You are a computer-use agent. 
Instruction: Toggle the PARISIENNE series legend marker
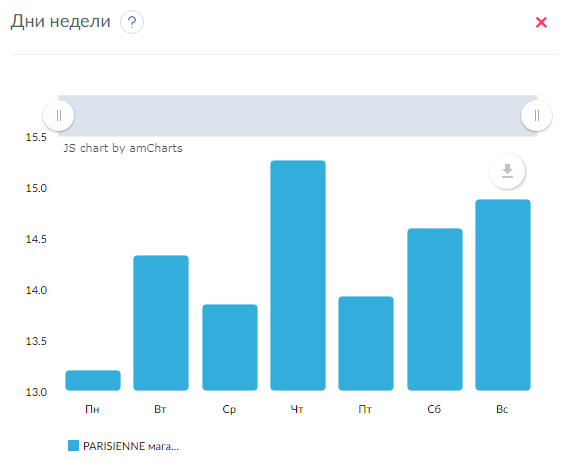tap(73, 445)
